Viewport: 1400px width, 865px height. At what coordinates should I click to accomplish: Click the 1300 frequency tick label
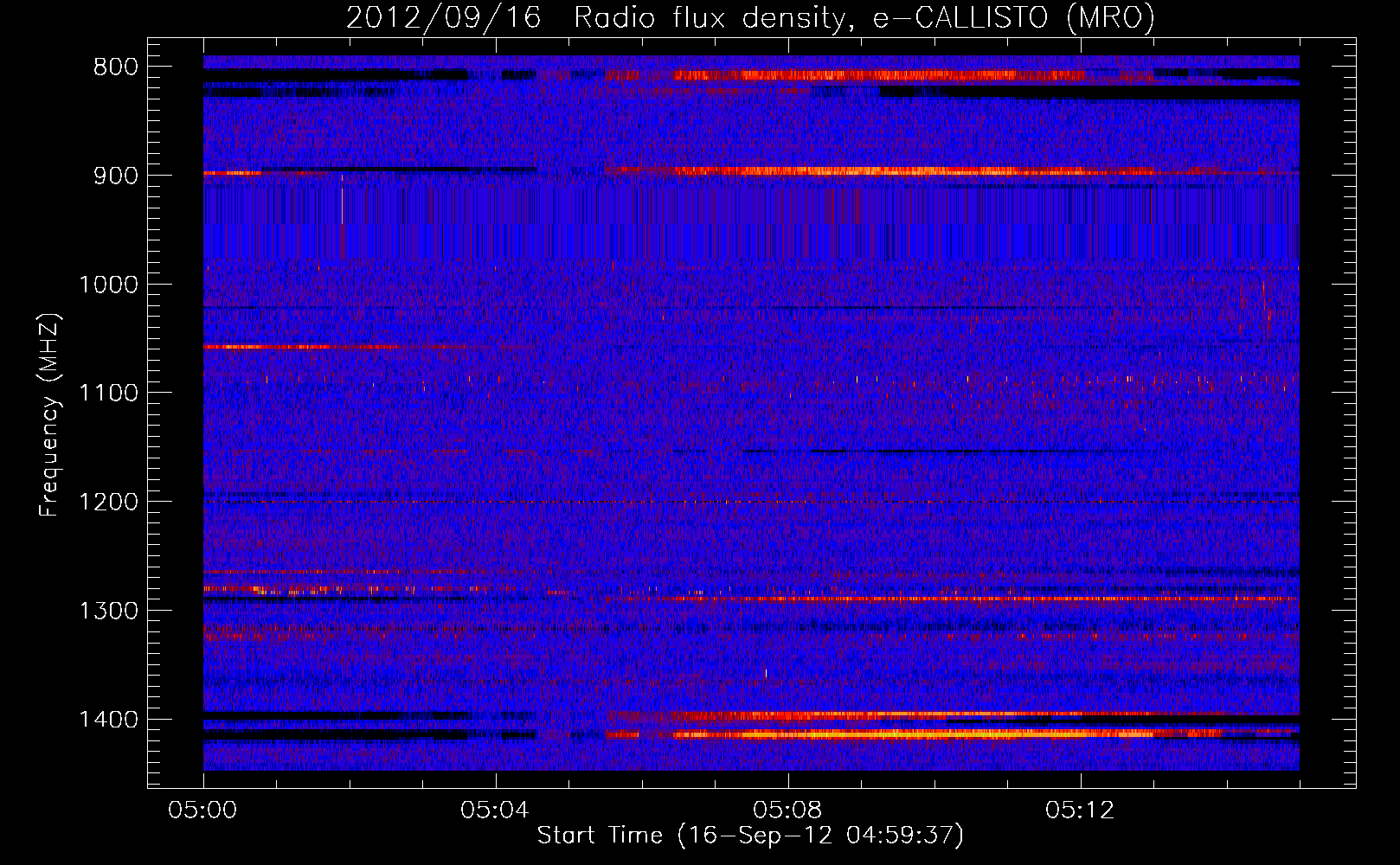click(108, 611)
